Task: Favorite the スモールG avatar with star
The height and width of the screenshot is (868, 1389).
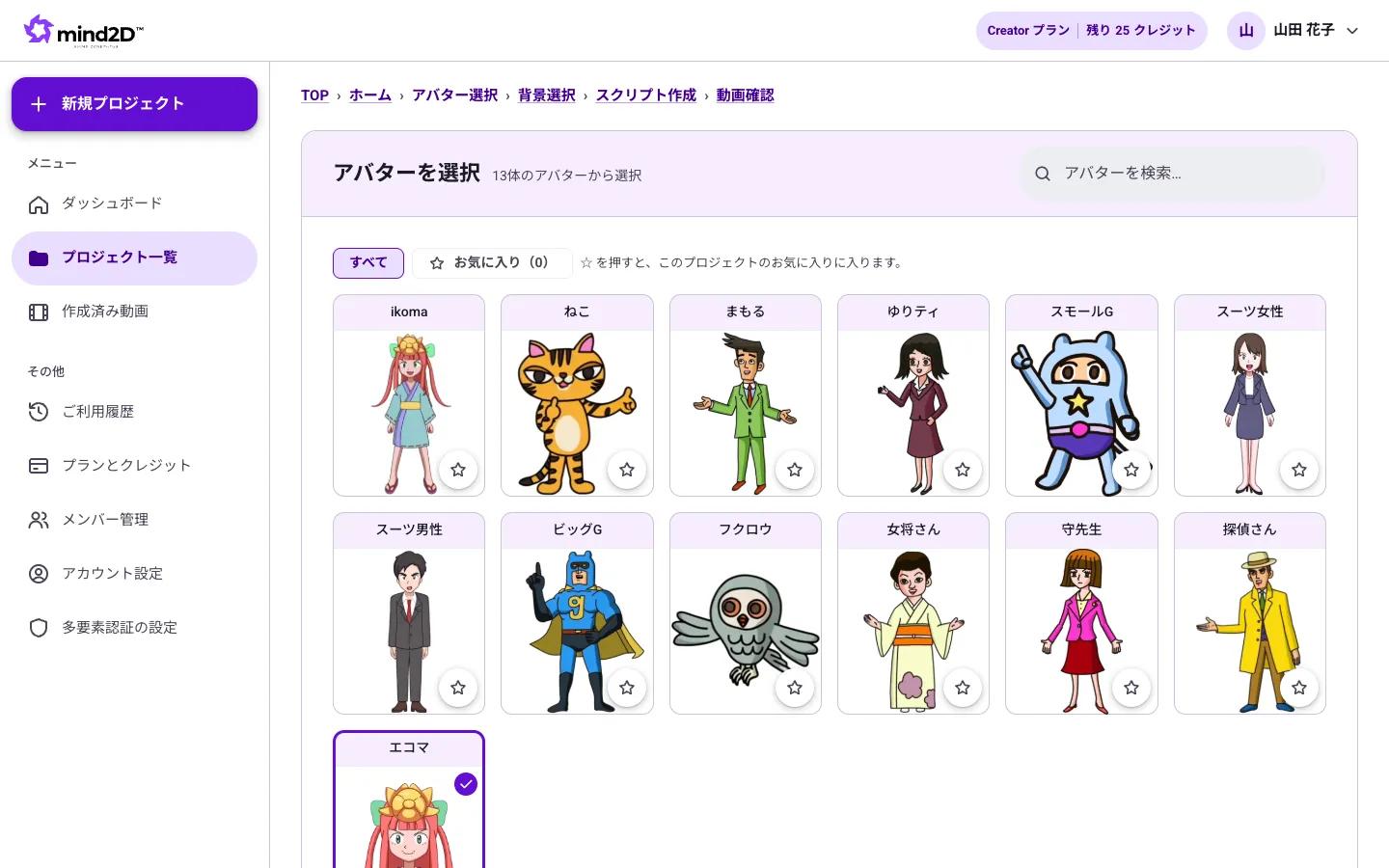Action: tap(1131, 470)
